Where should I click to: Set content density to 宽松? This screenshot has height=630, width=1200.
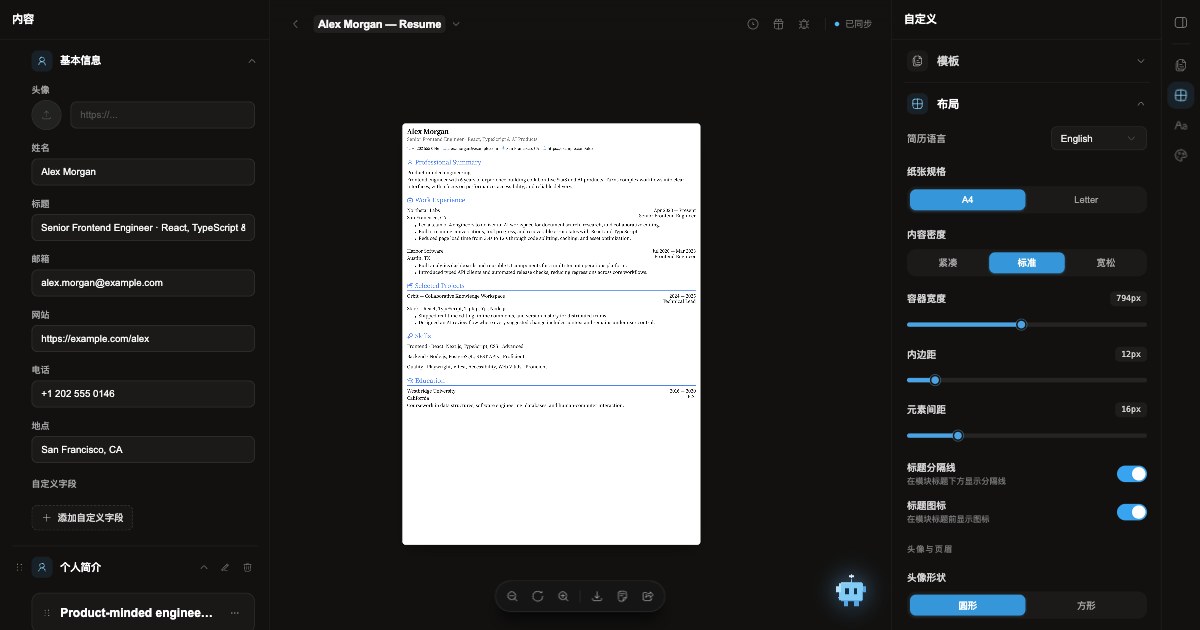(1105, 263)
